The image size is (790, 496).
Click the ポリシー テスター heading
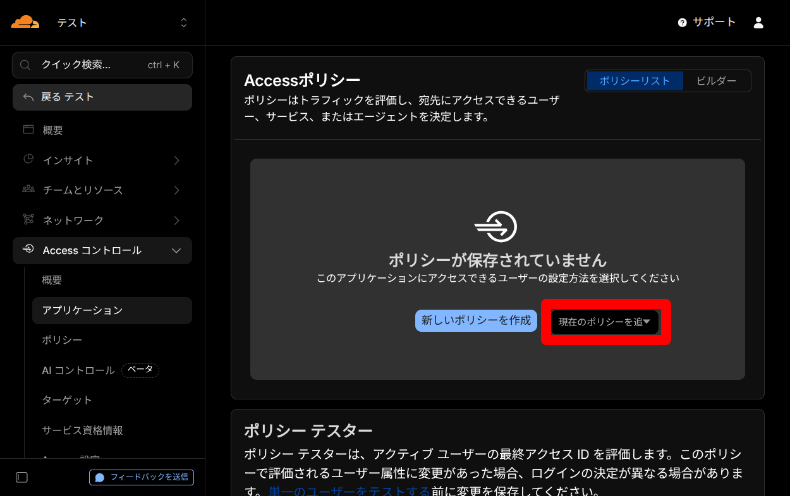point(308,430)
